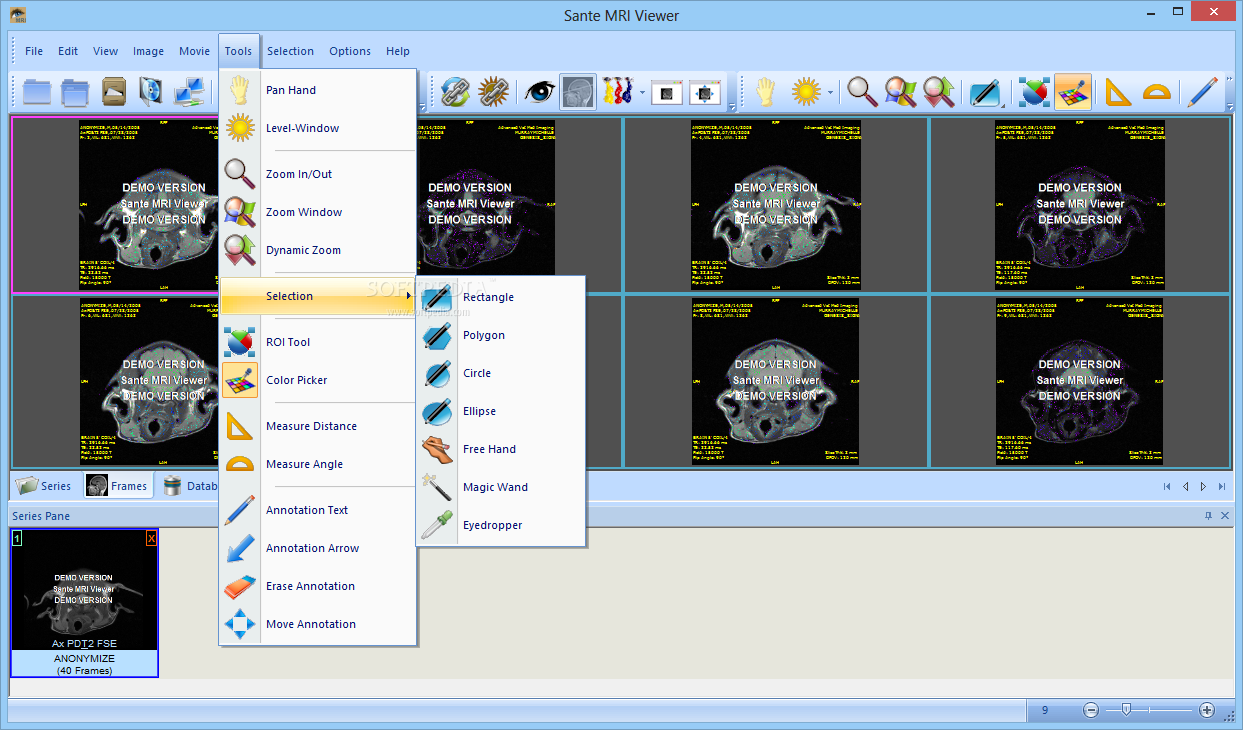Pick Magic Wand from the Selection submenu
The width and height of the screenshot is (1243, 730).
coord(501,487)
